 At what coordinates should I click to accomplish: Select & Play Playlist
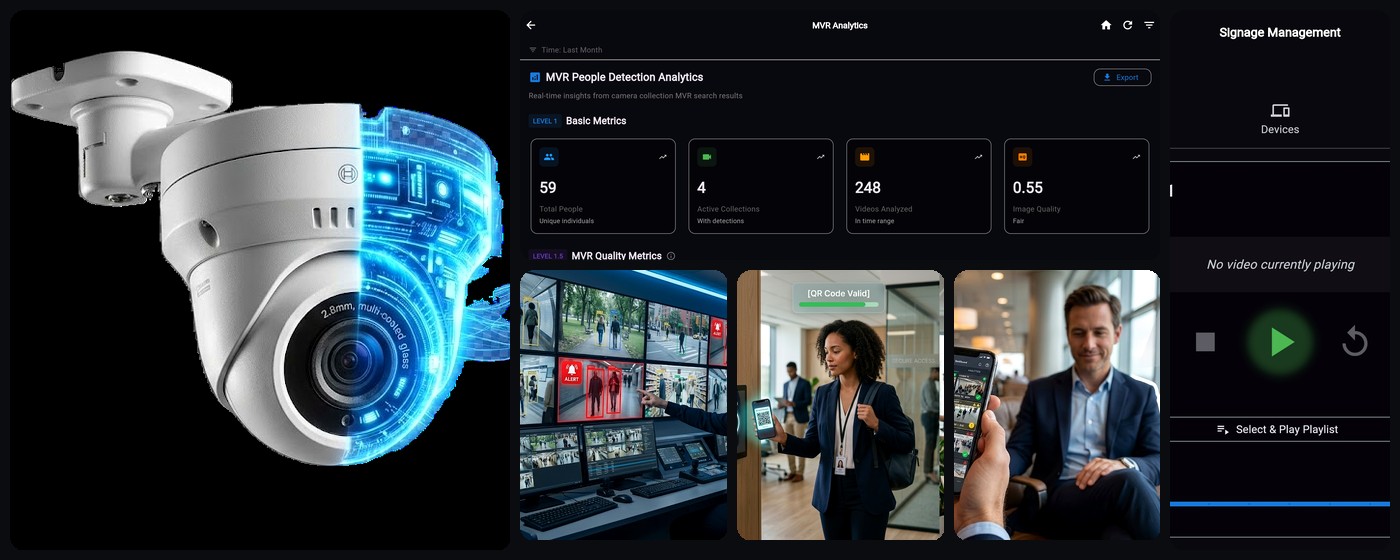pos(1278,429)
